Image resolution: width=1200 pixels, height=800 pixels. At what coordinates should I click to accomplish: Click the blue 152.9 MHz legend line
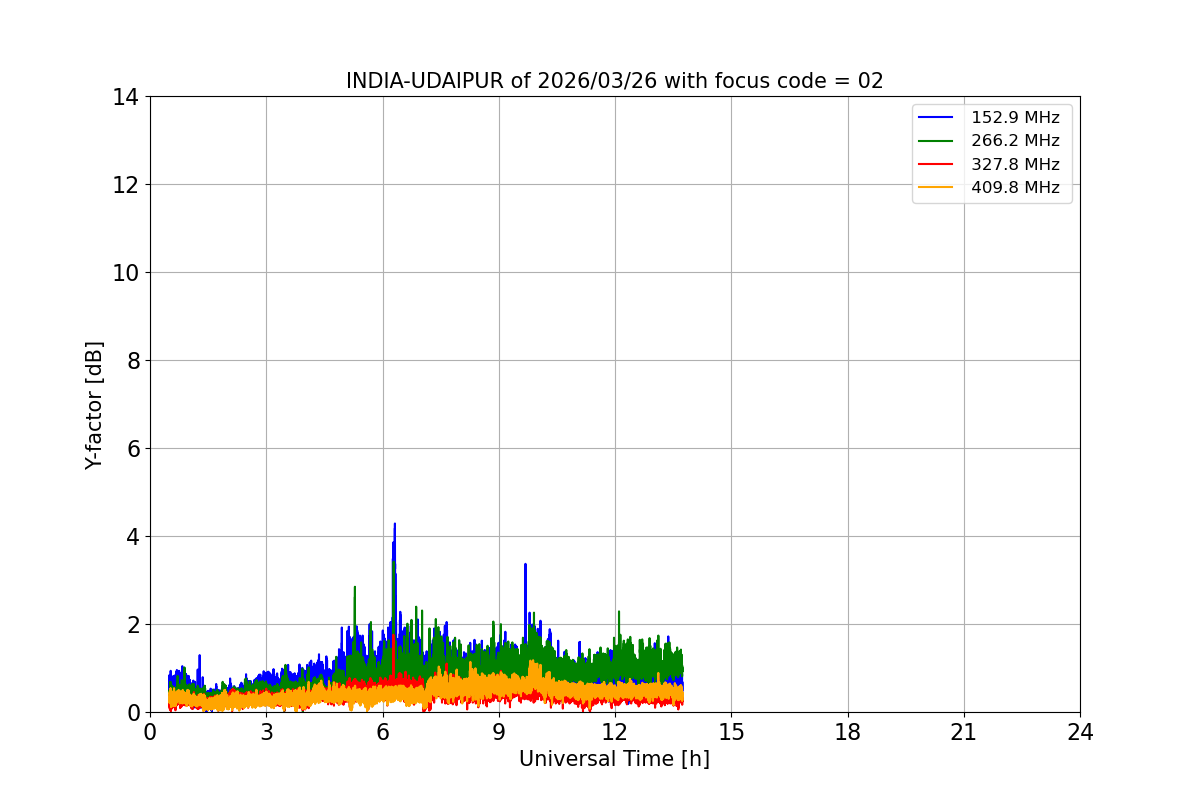click(937, 118)
